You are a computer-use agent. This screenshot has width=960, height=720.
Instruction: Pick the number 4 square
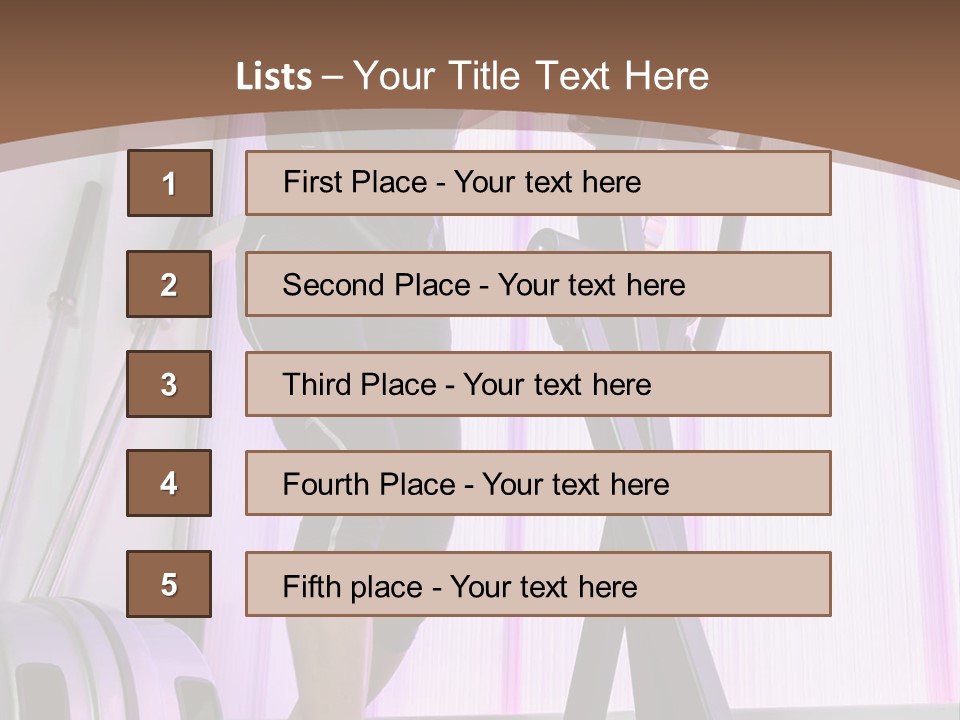click(x=169, y=483)
